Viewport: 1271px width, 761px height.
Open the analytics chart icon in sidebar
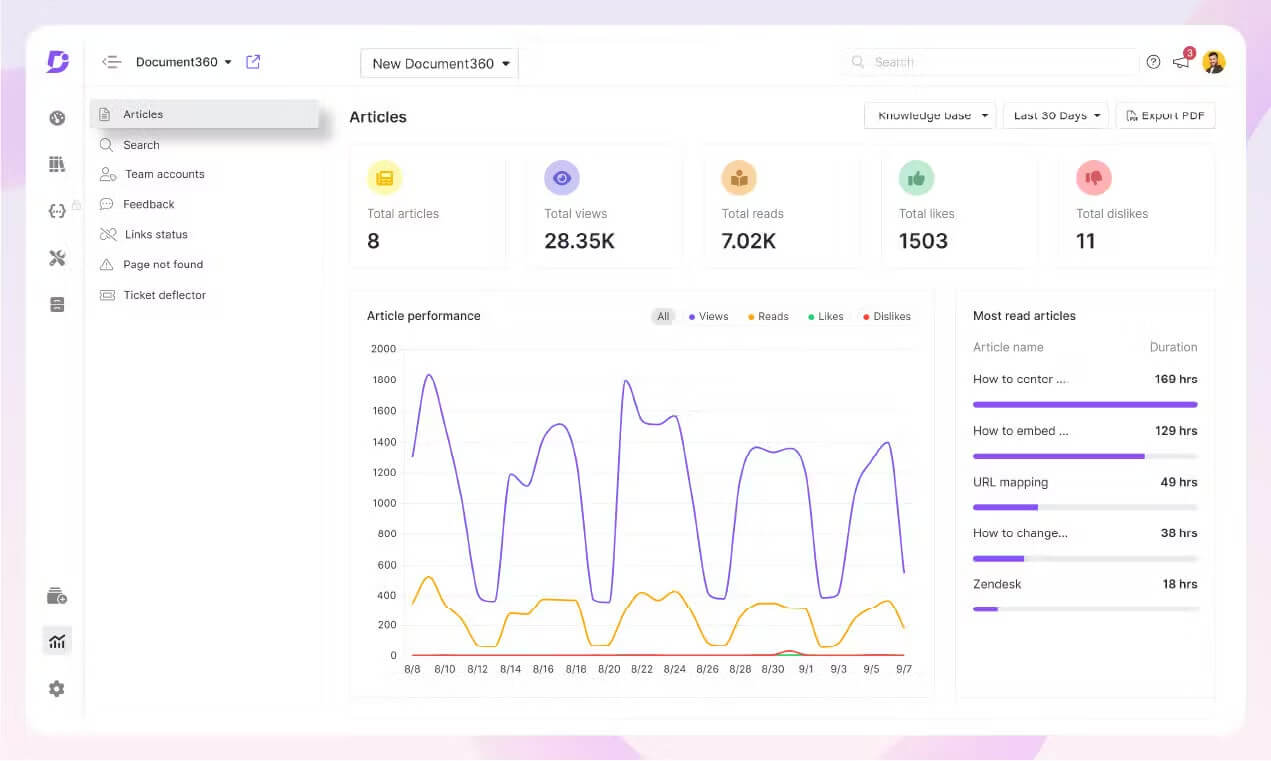pos(57,641)
